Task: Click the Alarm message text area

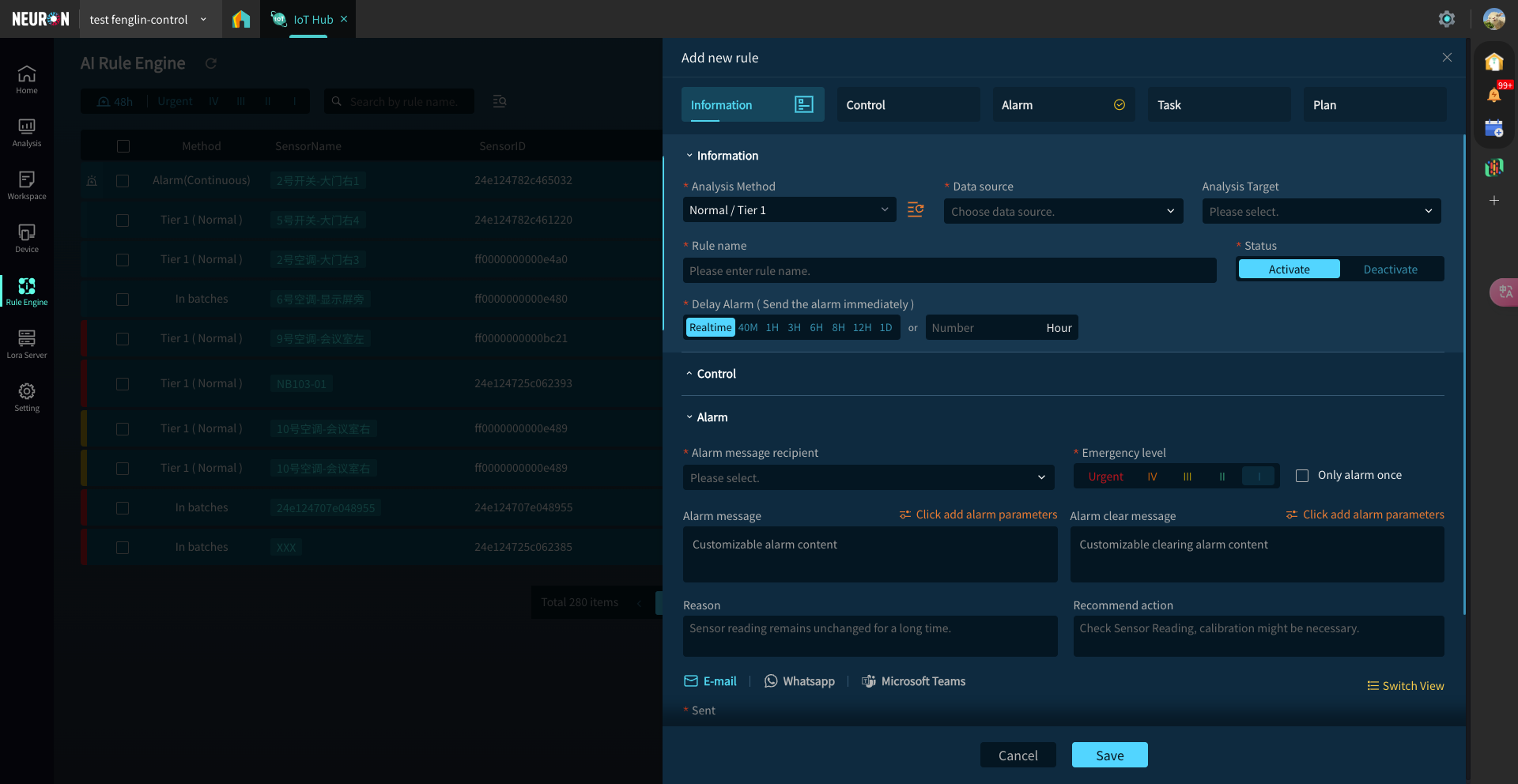Action: tap(870, 555)
